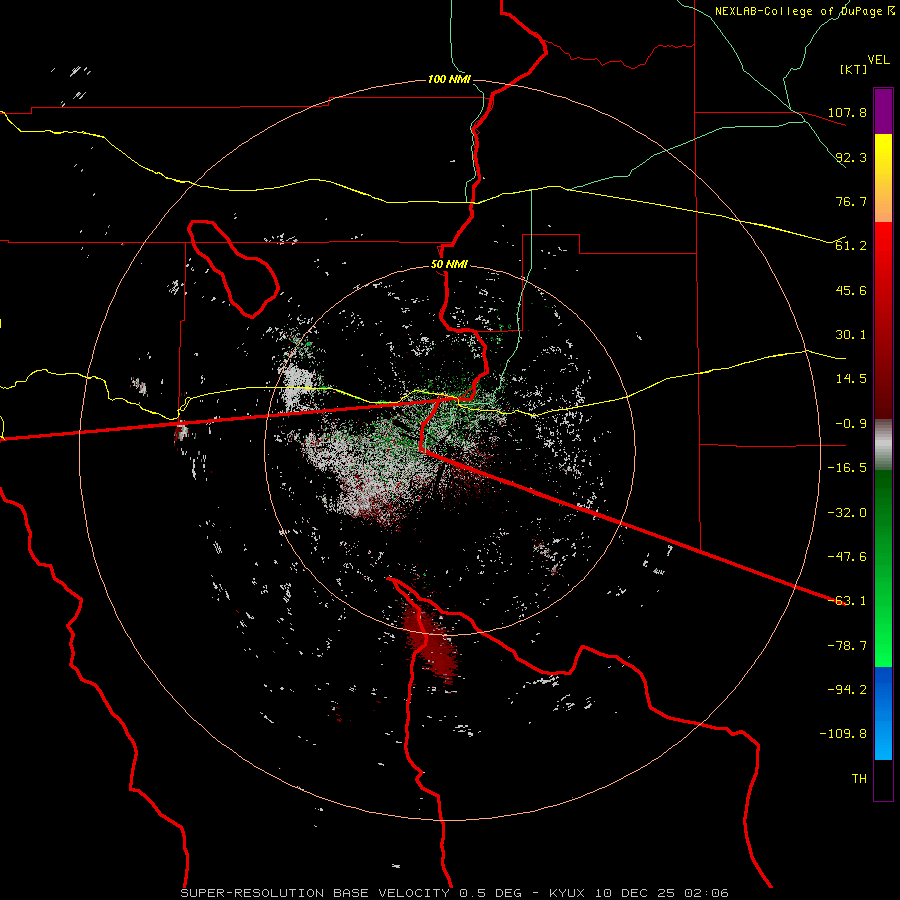
Task: Click the 92.3 velocity scale value
Action: point(851,157)
